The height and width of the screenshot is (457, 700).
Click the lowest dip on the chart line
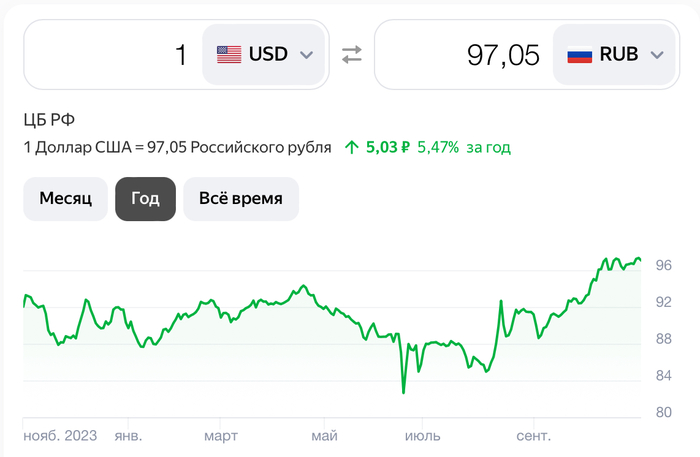point(404,392)
